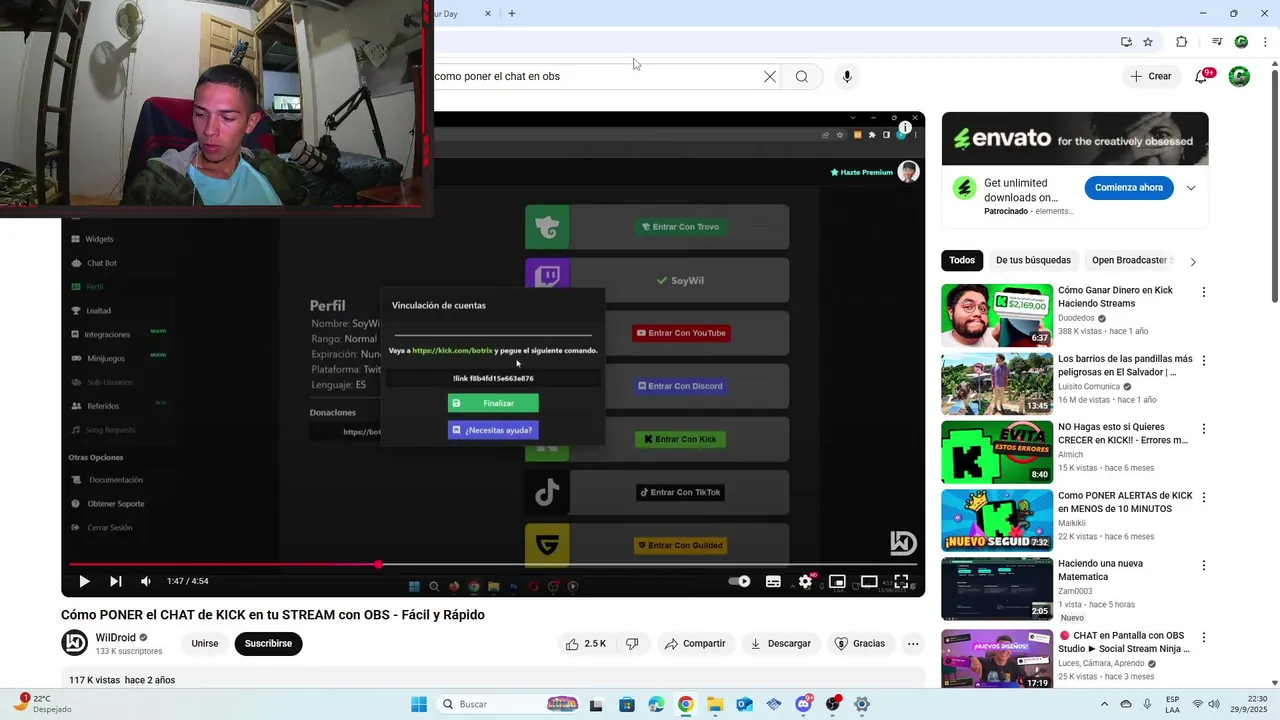Open the browser extensions puzzle icon
Viewport: 1280px width, 720px height.
pos(1182,42)
